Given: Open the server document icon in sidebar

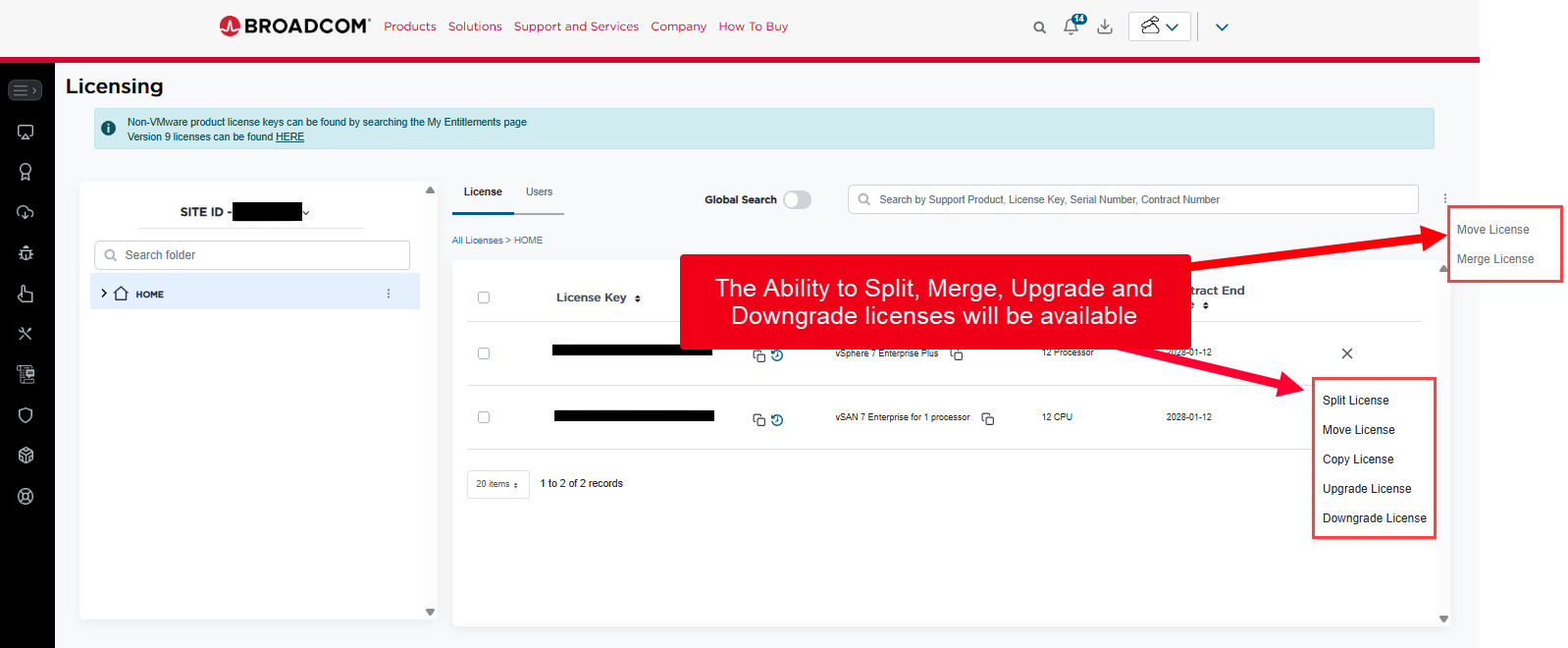Looking at the screenshot, I should click(x=26, y=374).
